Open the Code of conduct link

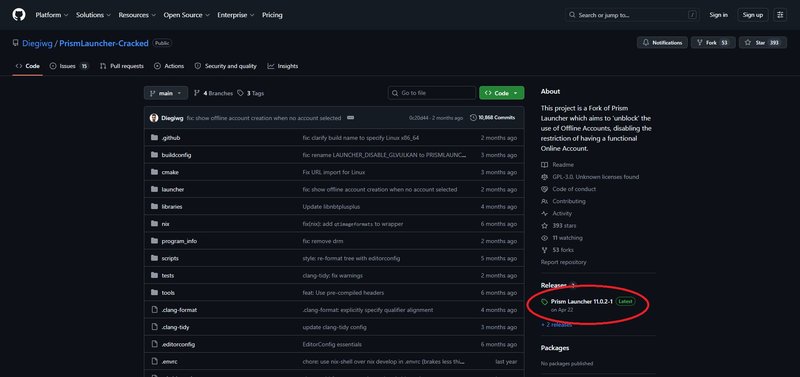tap(574, 189)
